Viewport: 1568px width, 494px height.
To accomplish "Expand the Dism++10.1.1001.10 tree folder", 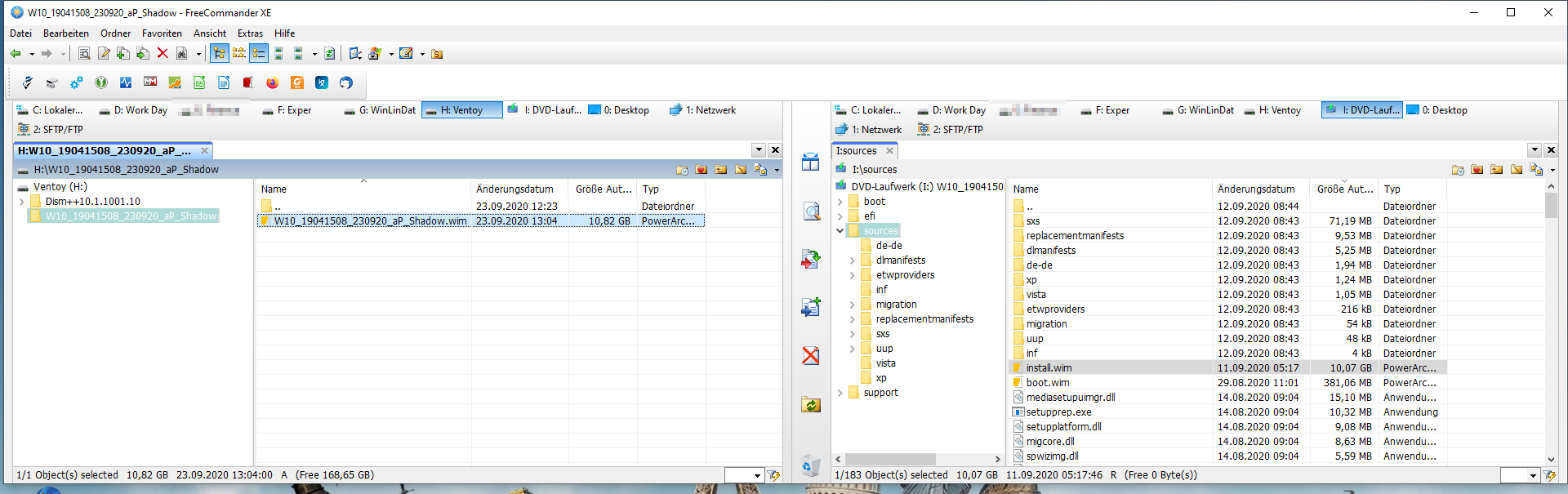I will 22,202.
